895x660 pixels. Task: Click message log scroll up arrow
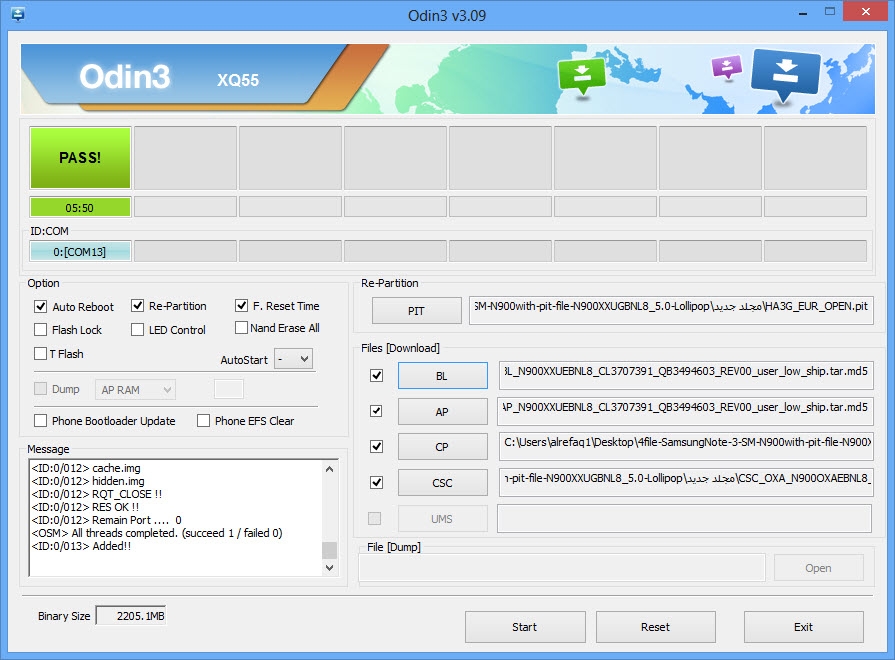tap(329, 469)
